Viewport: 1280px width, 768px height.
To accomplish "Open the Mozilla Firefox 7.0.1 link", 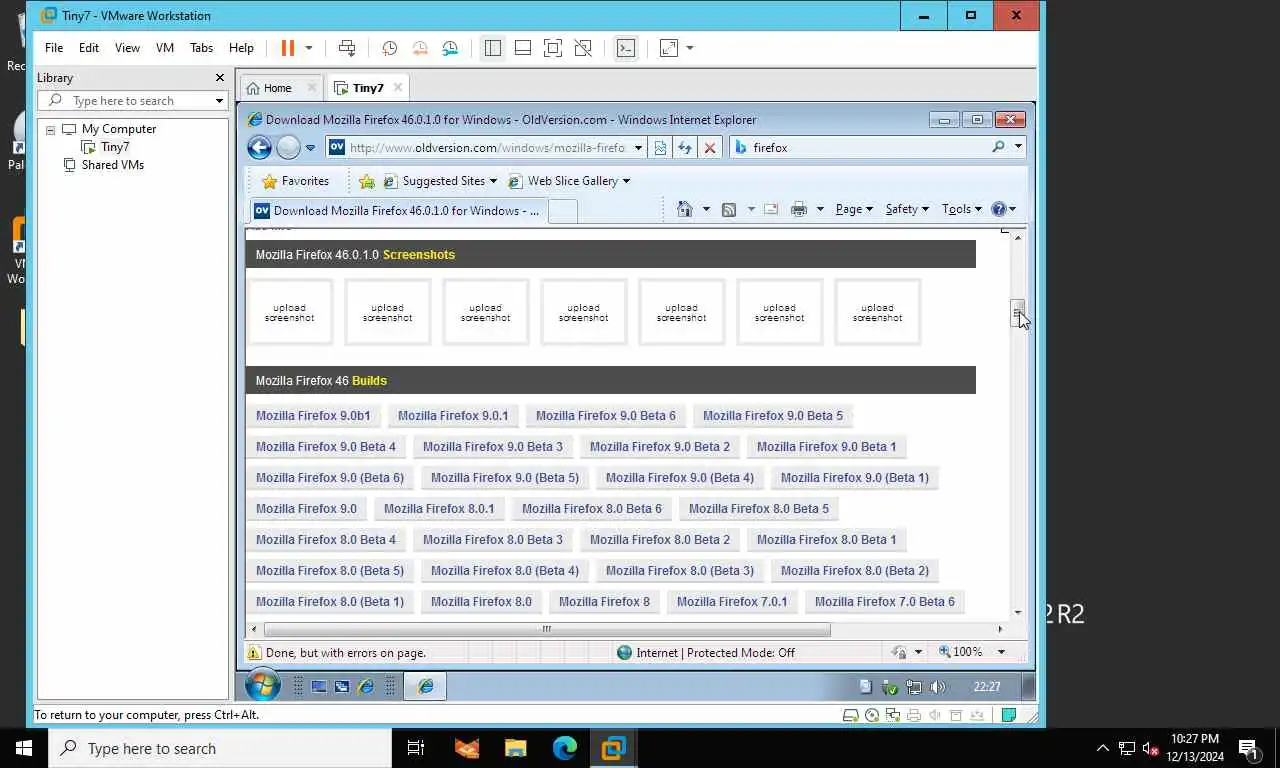I will tap(732, 602).
